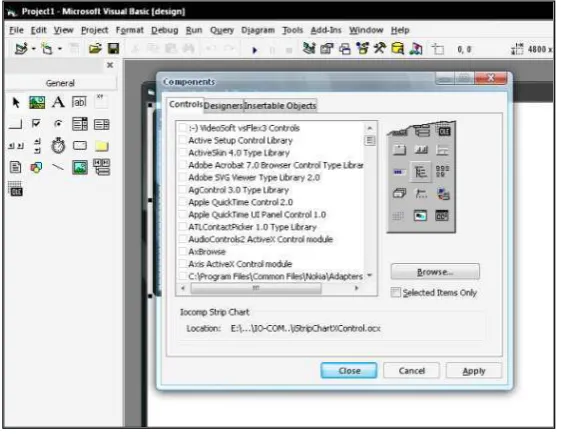The image size is (561, 434).
Task: Close the toolbox panel with its X
Action: 110,65
